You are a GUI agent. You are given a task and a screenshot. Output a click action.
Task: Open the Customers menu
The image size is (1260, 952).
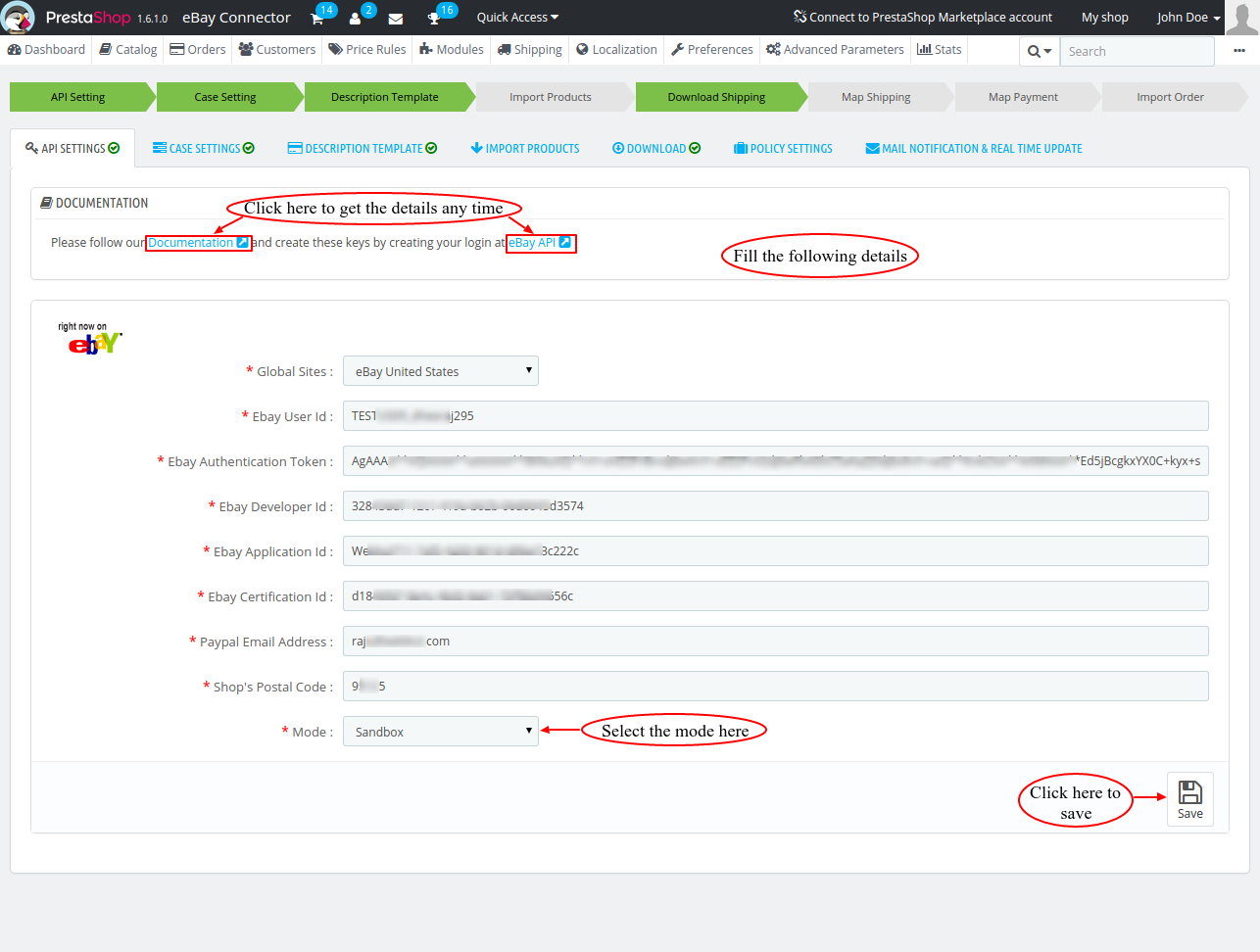point(277,49)
